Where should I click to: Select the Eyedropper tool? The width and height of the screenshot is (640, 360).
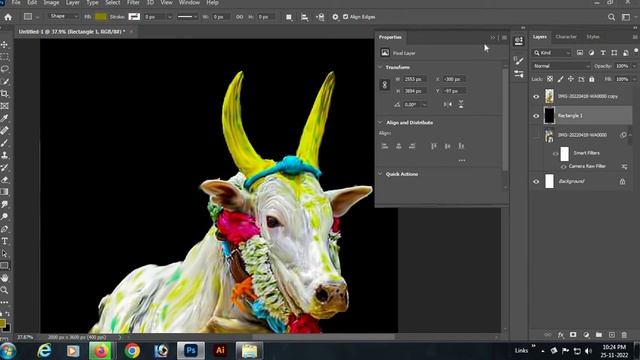tap(4, 118)
